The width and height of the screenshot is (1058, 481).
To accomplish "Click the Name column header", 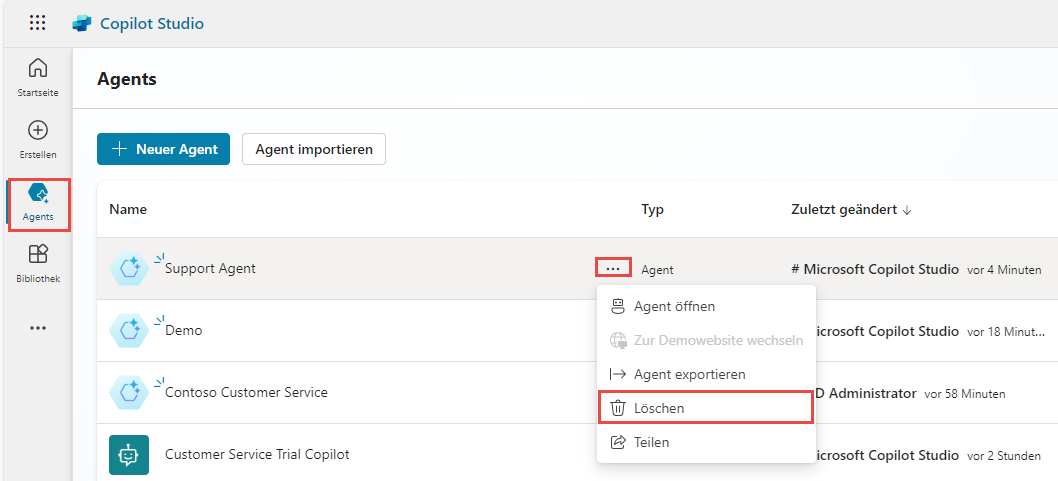I will [x=128, y=210].
